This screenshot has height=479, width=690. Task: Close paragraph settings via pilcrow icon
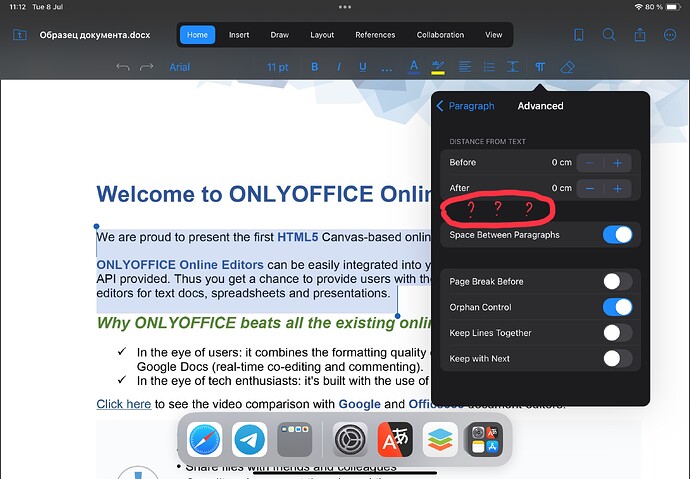pyautogui.click(x=540, y=67)
